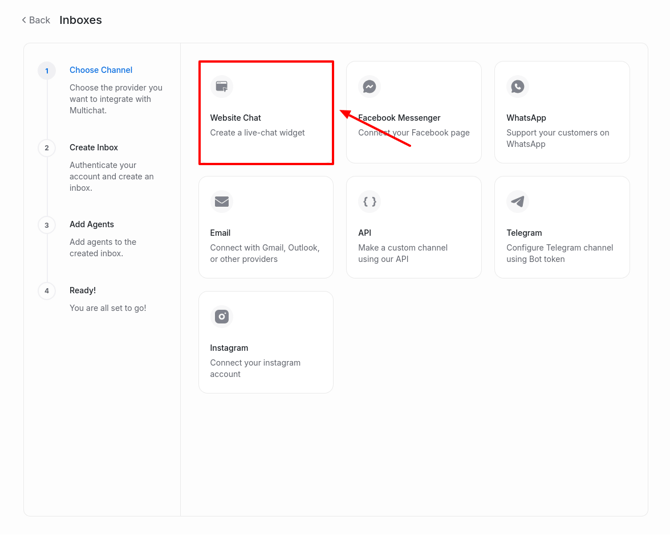Click the Website Chat widget icon
The image size is (670, 537).
click(222, 87)
